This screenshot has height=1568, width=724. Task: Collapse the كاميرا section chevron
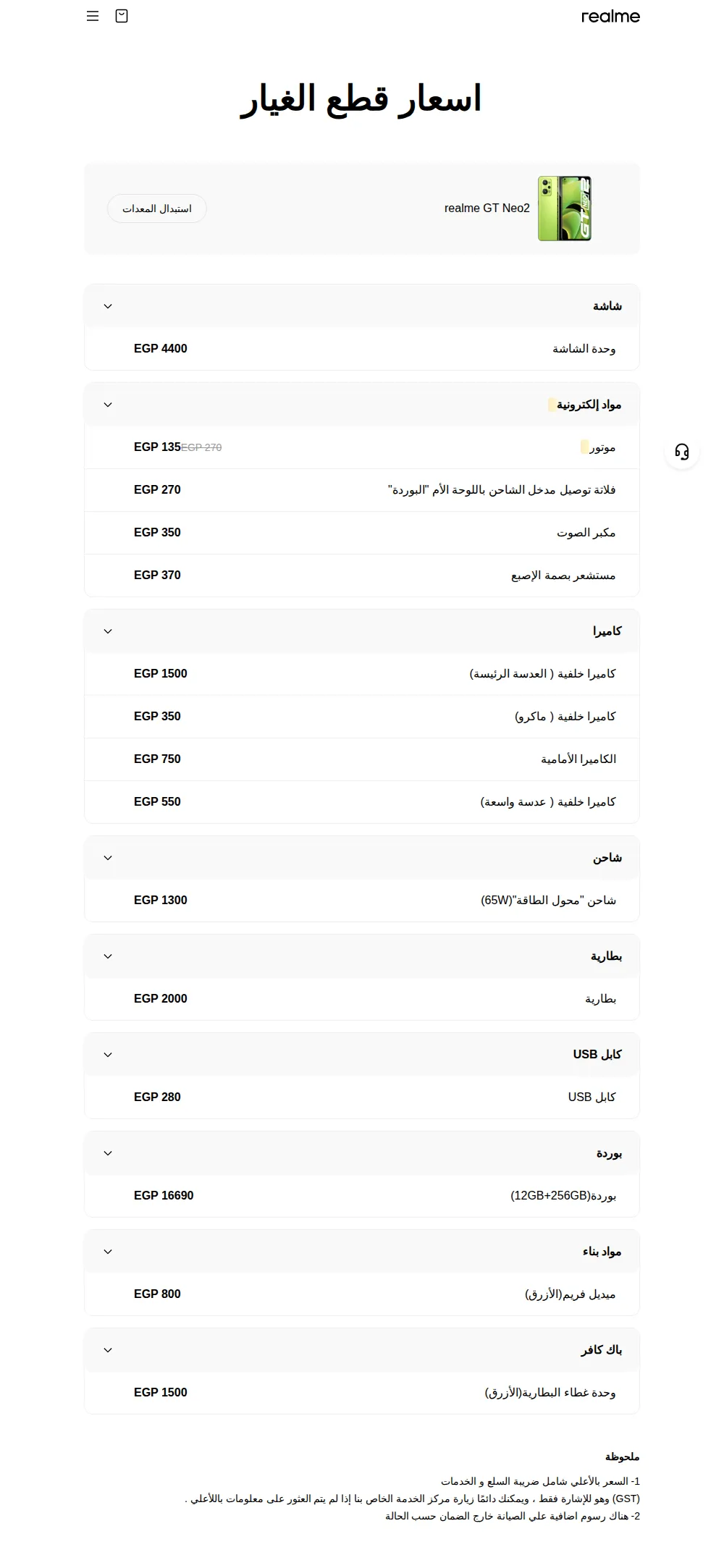tap(108, 631)
